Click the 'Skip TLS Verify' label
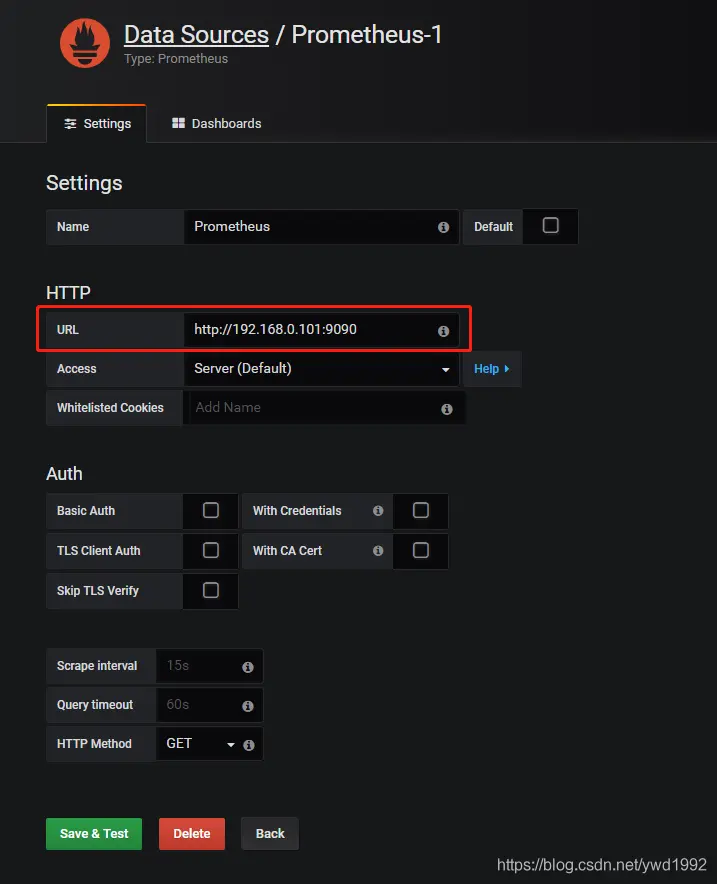 click(98, 591)
